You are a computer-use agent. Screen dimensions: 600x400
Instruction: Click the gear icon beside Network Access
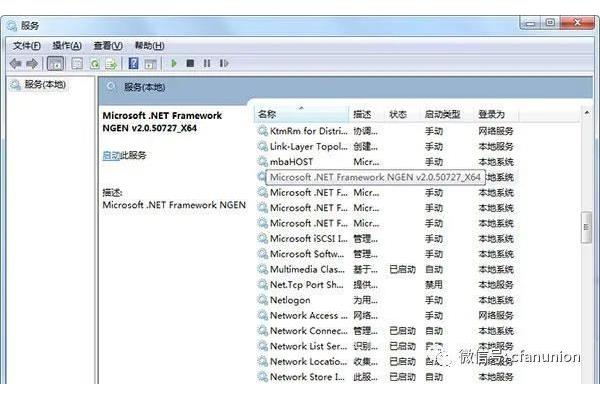(x=262, y=315)
